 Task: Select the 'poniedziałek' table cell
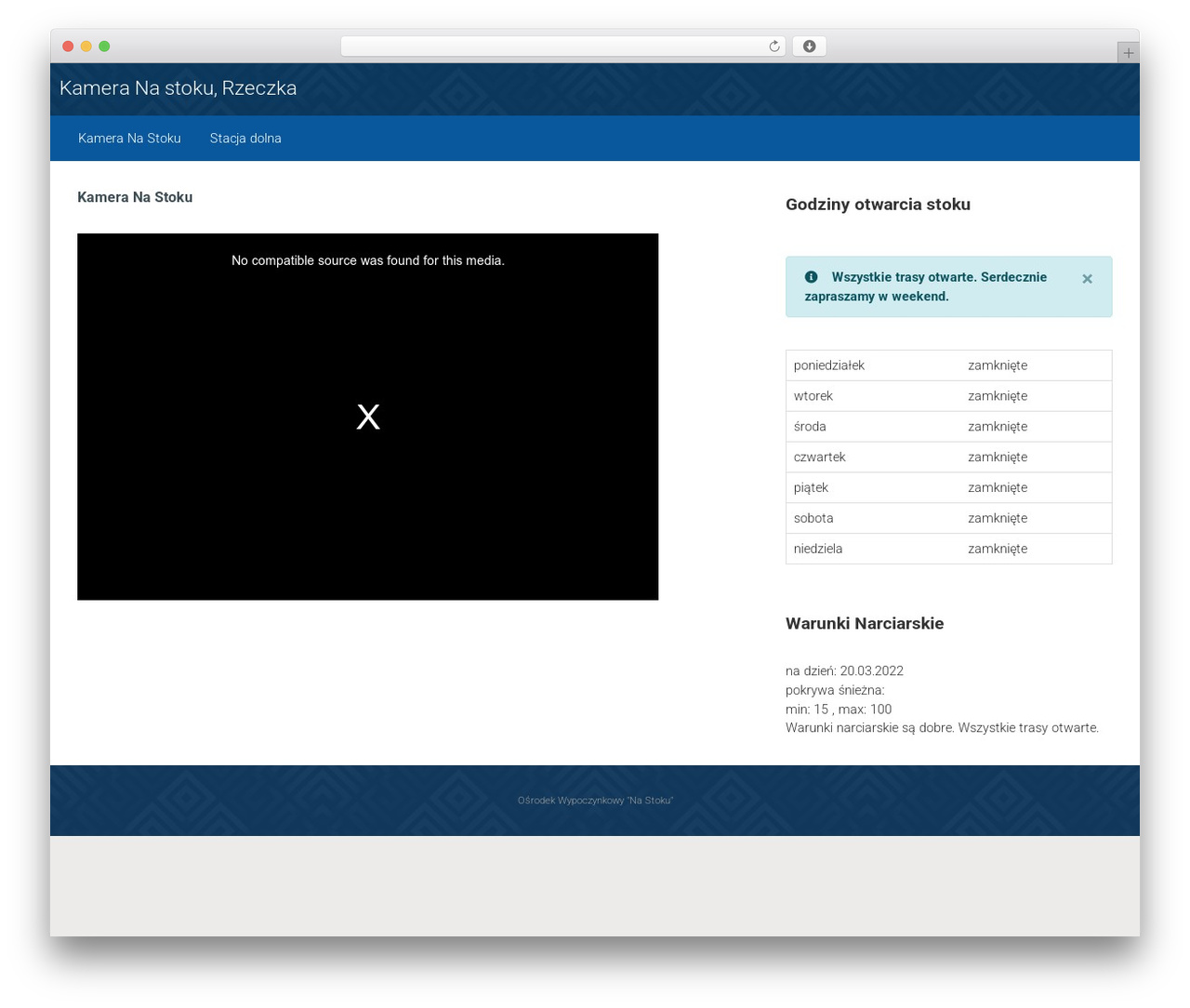(x=873, y=365)
